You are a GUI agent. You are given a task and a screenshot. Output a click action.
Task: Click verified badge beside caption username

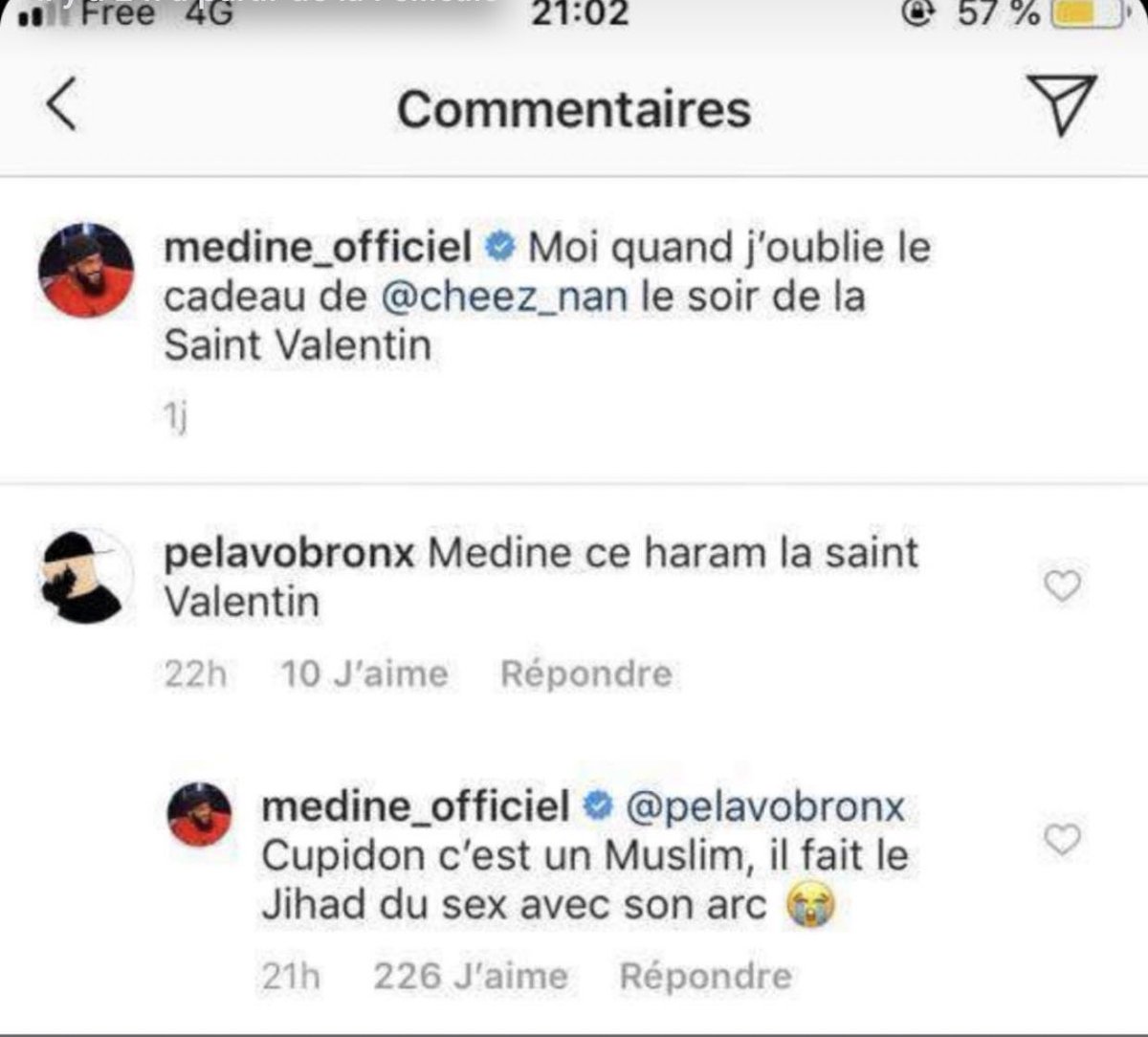click(x=500, y=249)
